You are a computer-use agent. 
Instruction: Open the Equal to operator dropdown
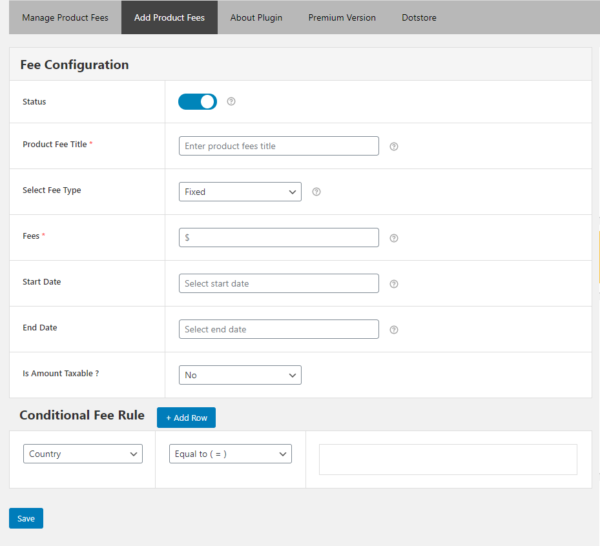pyautogui.click(x=230, y=454)
